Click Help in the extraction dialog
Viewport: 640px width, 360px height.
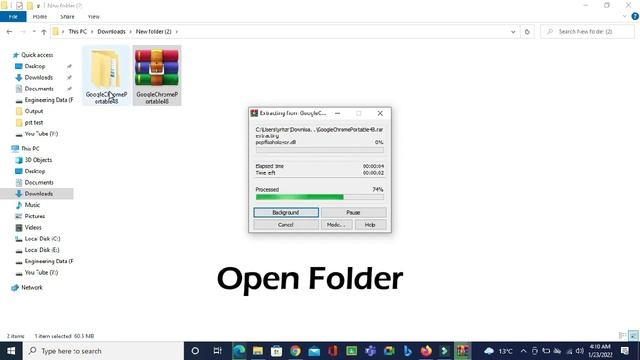[x=370, y=224]
